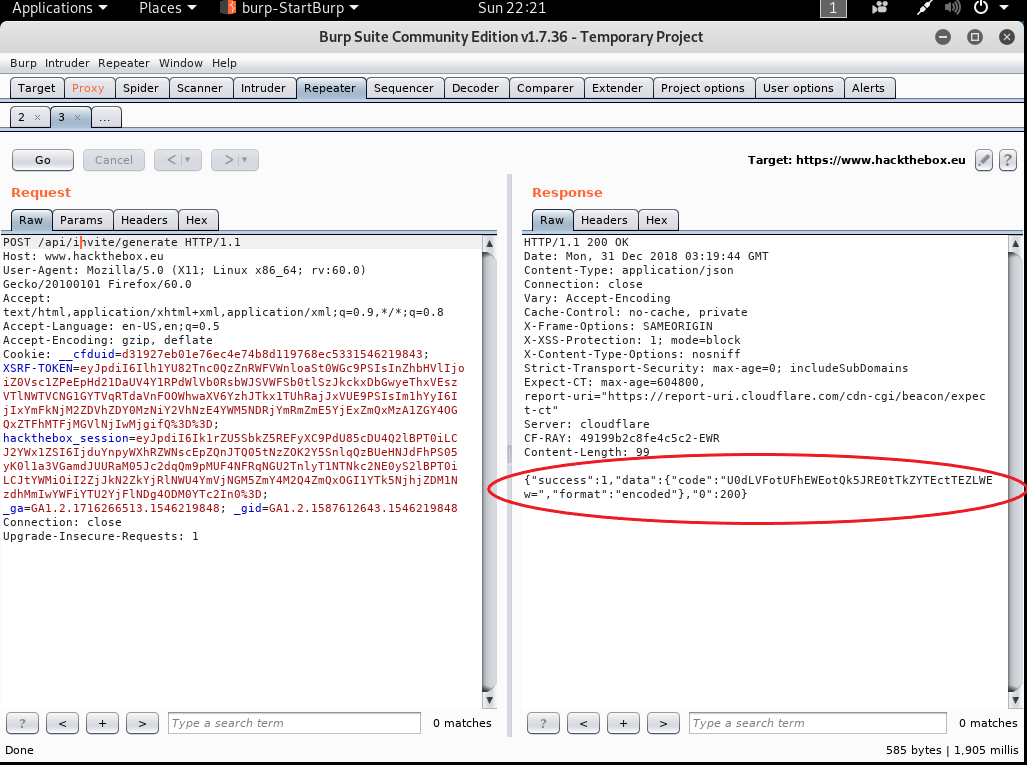Click the response search + options button
This screenshot has width=1027, height=765.
(x=623, y=723)
